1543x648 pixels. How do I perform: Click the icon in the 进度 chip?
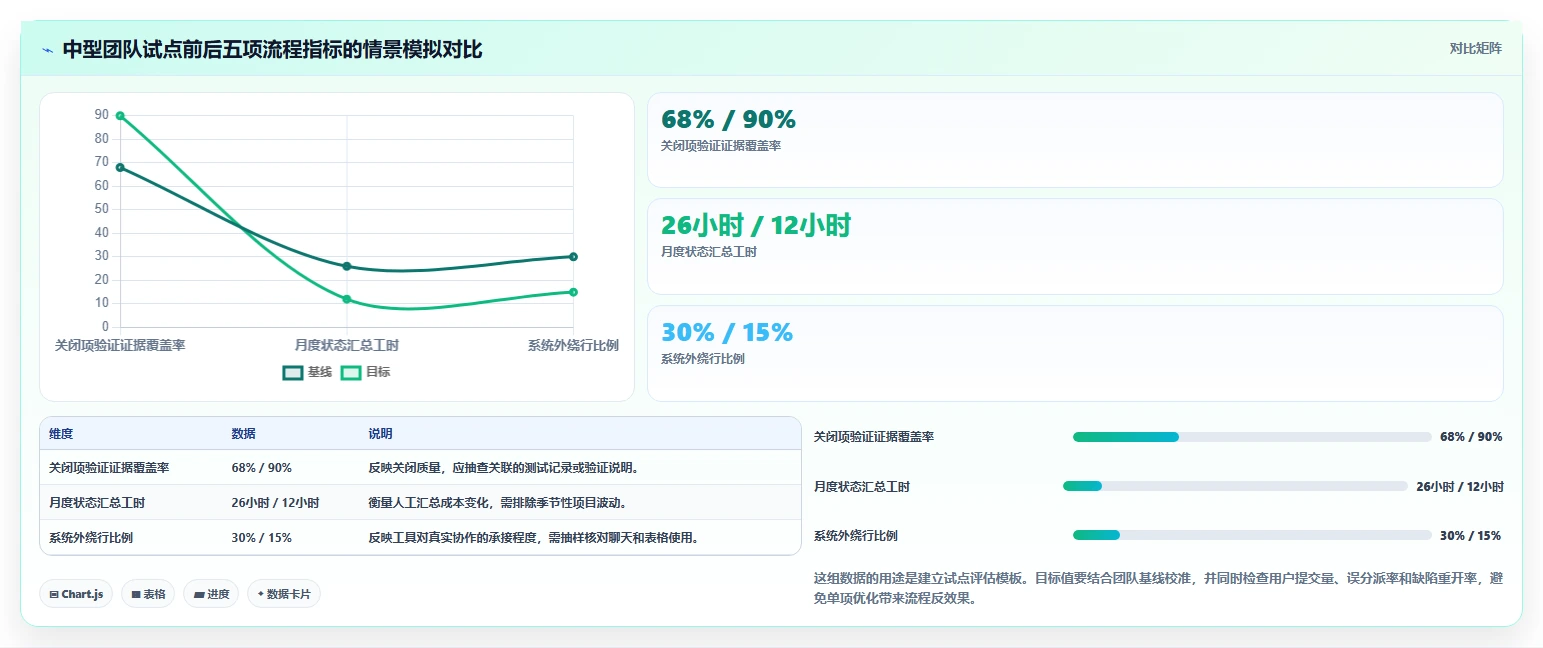click(198, 595)
